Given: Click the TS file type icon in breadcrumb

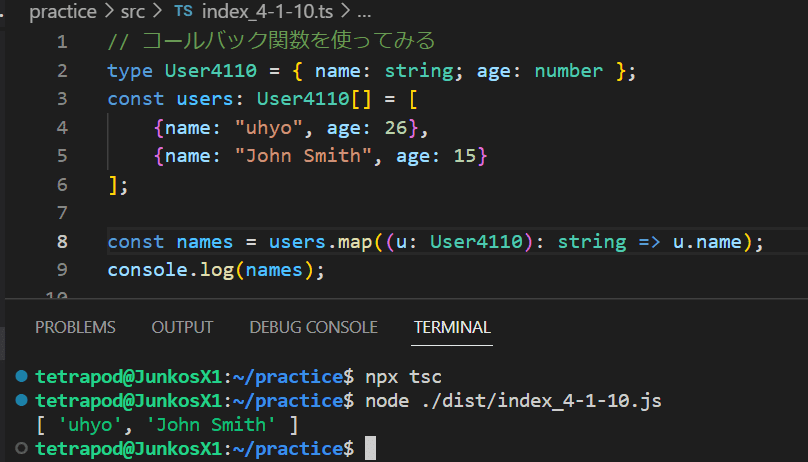Looking at the screenshot, I should [183, 11].
